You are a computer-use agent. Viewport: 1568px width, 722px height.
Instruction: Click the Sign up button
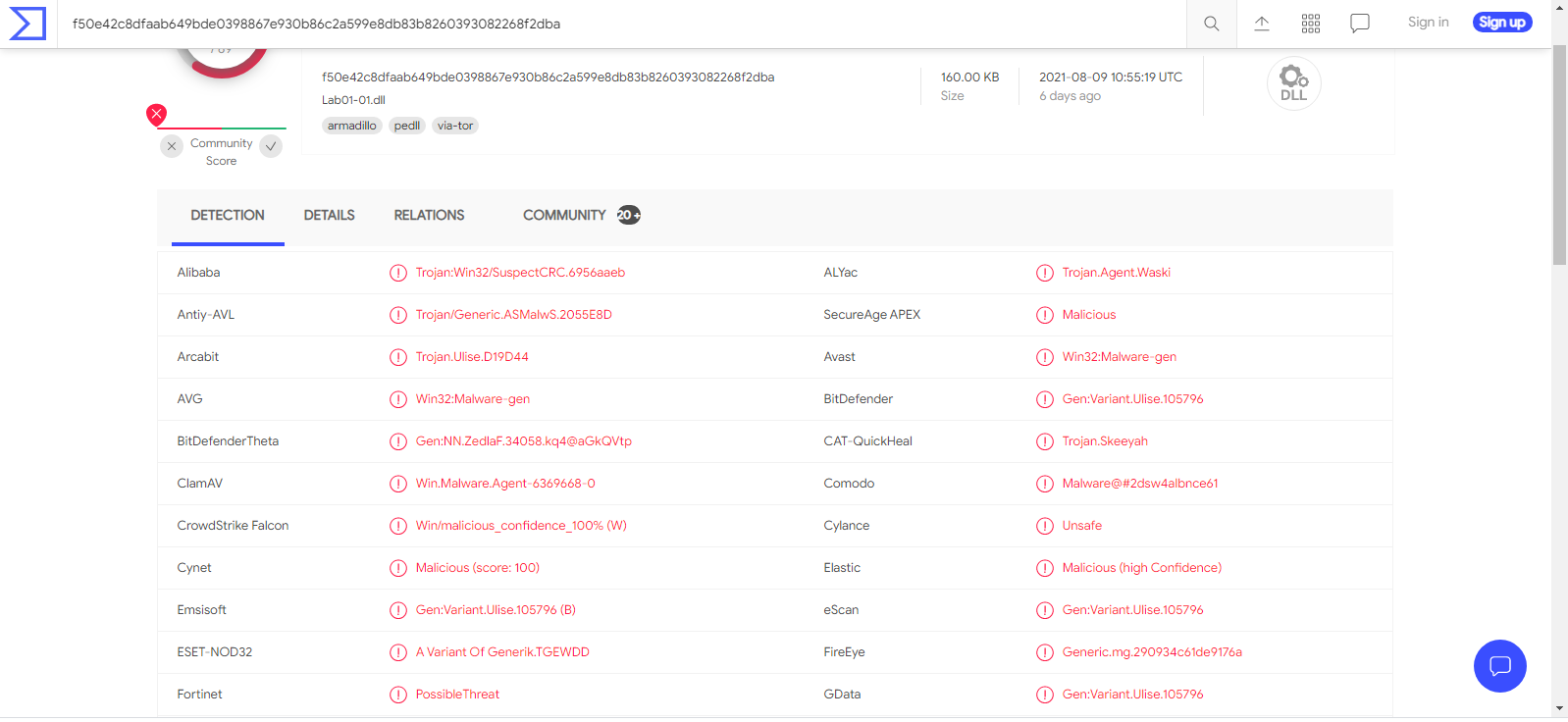[x=1502, y=22]
